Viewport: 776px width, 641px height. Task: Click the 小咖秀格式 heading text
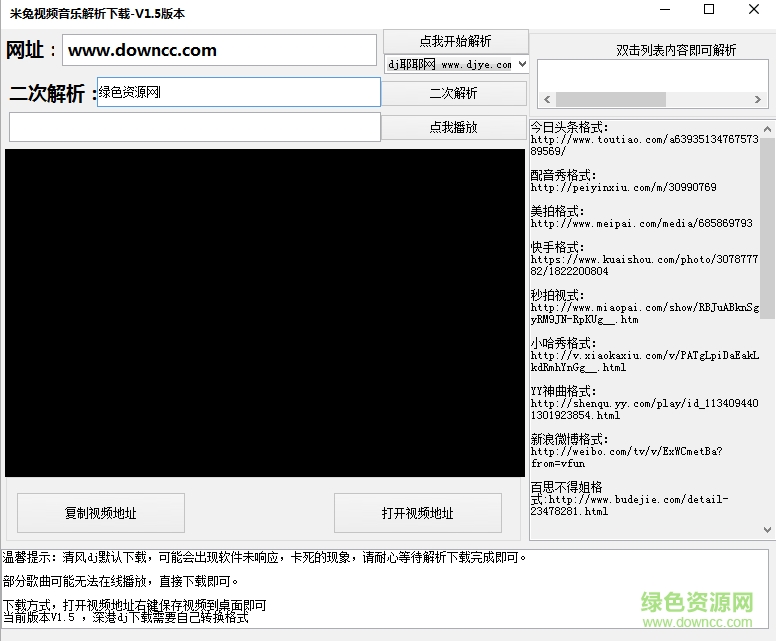(563, 343)
